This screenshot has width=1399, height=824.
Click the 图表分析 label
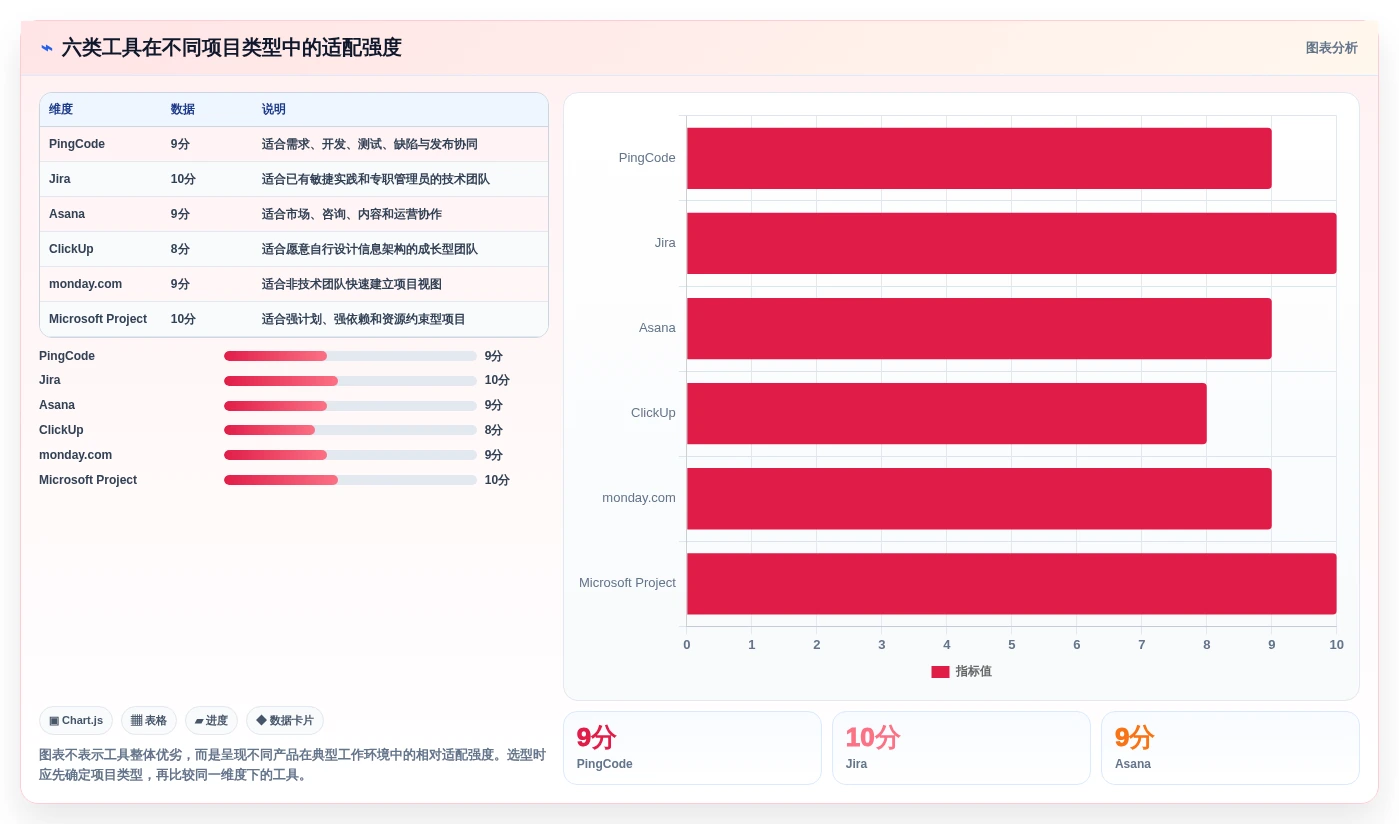(x=1331, y=48)
